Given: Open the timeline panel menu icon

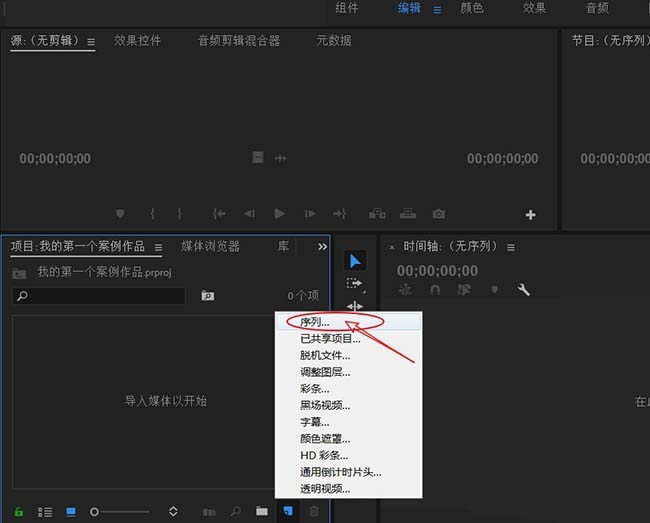Looking at the screenshot, I should pos(511,247).
